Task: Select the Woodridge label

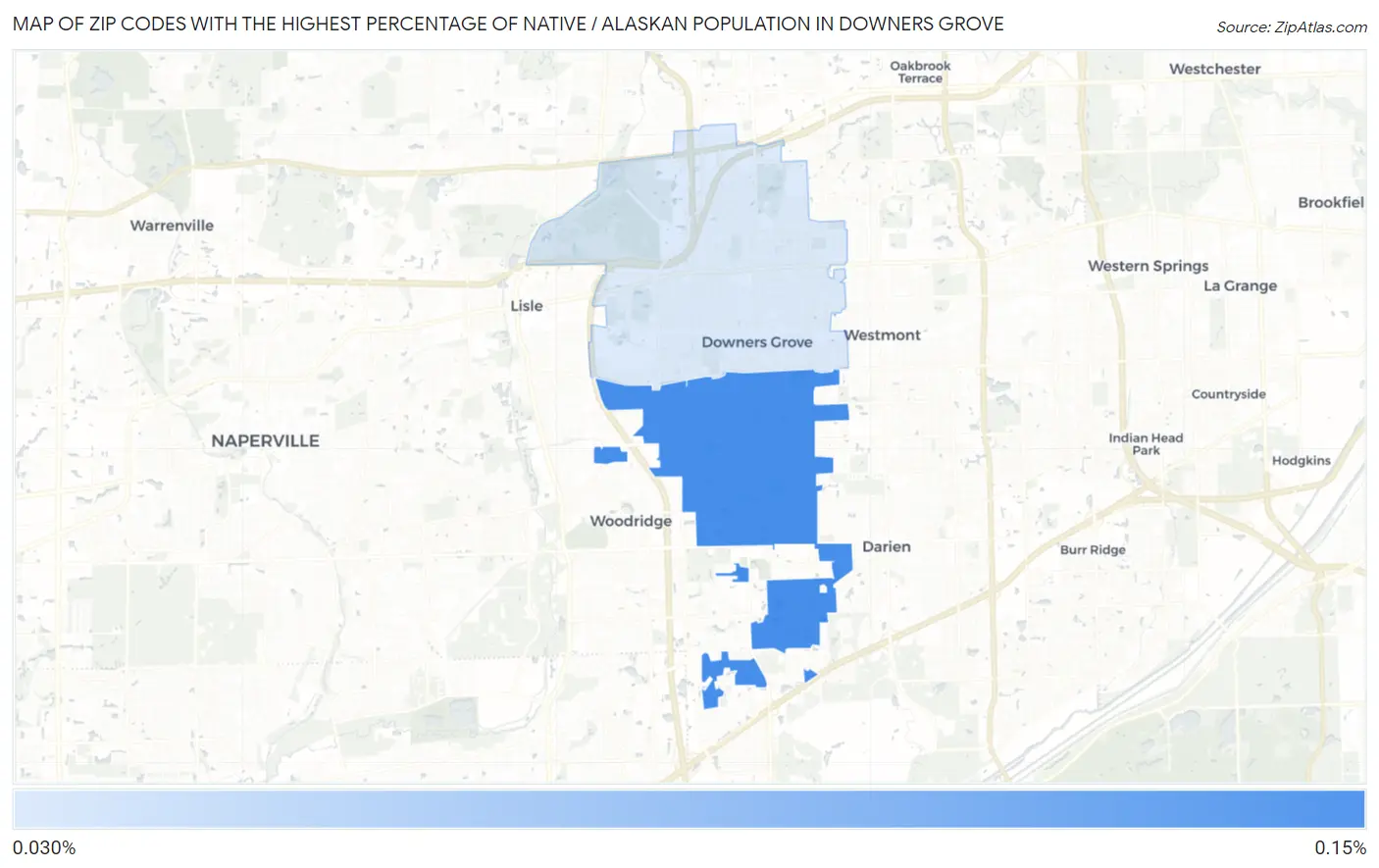Action: 631,521
